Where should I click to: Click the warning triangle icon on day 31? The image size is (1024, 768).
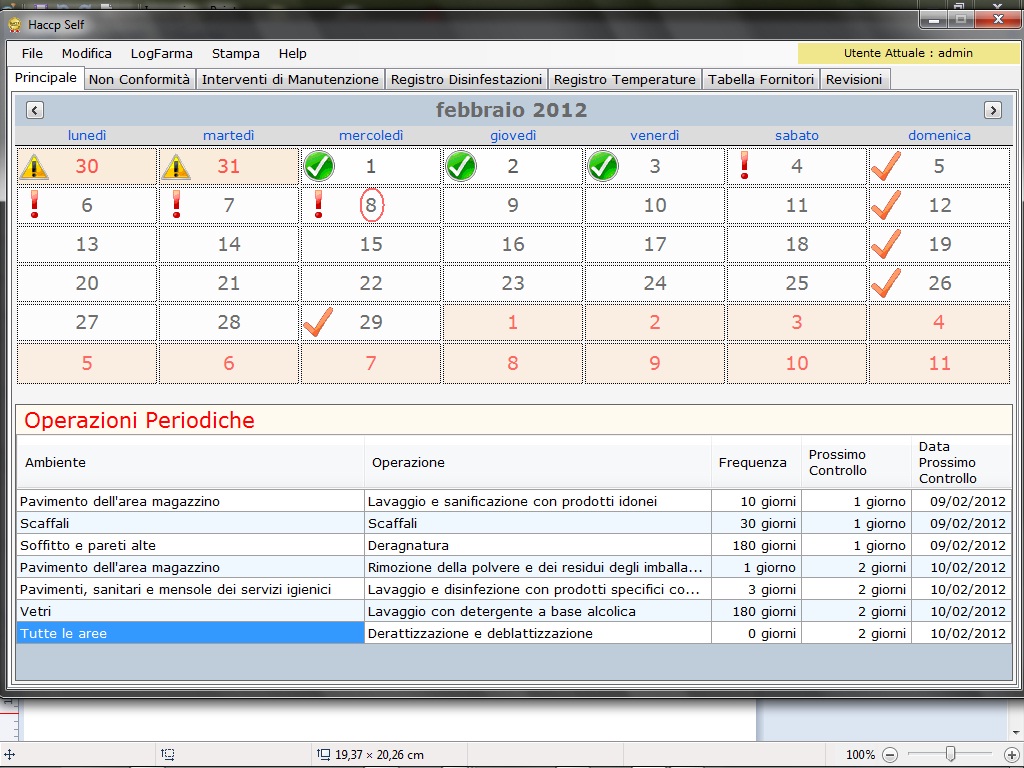(176, 166)
